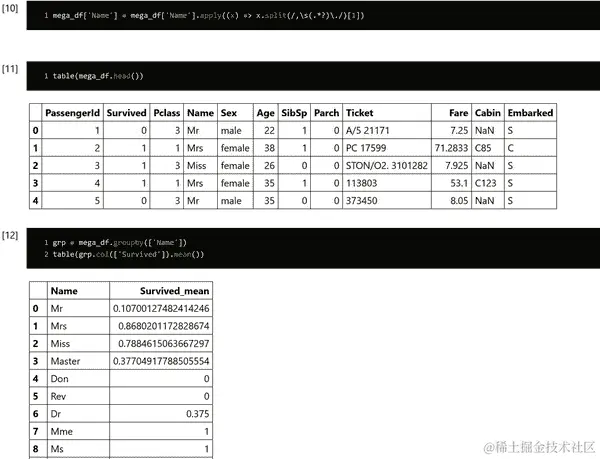Select the Mrs row in groupby table
Screen dimensions: 600x459
(x=121, y=326)
